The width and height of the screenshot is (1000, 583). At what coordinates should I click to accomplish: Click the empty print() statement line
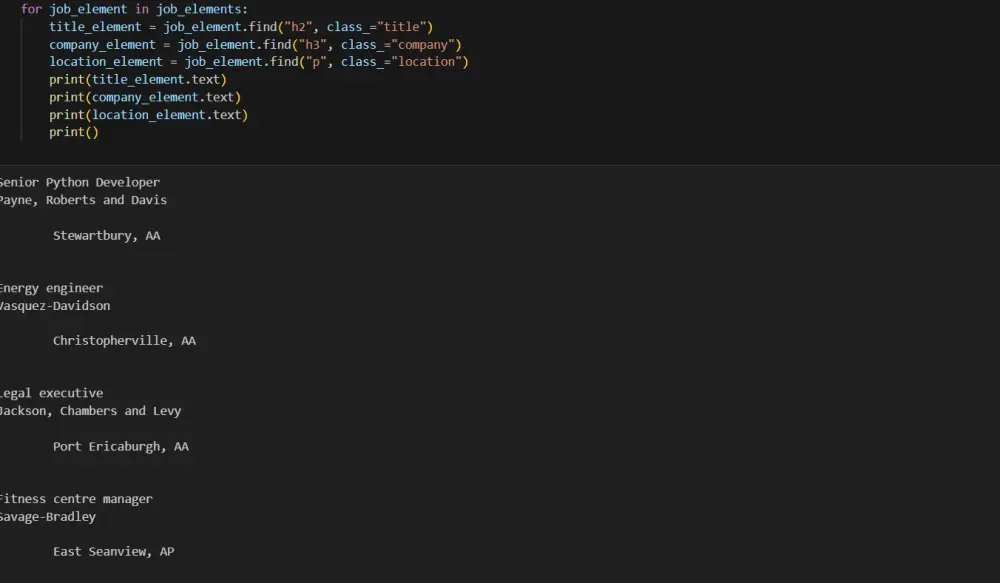tap(74, 132)
